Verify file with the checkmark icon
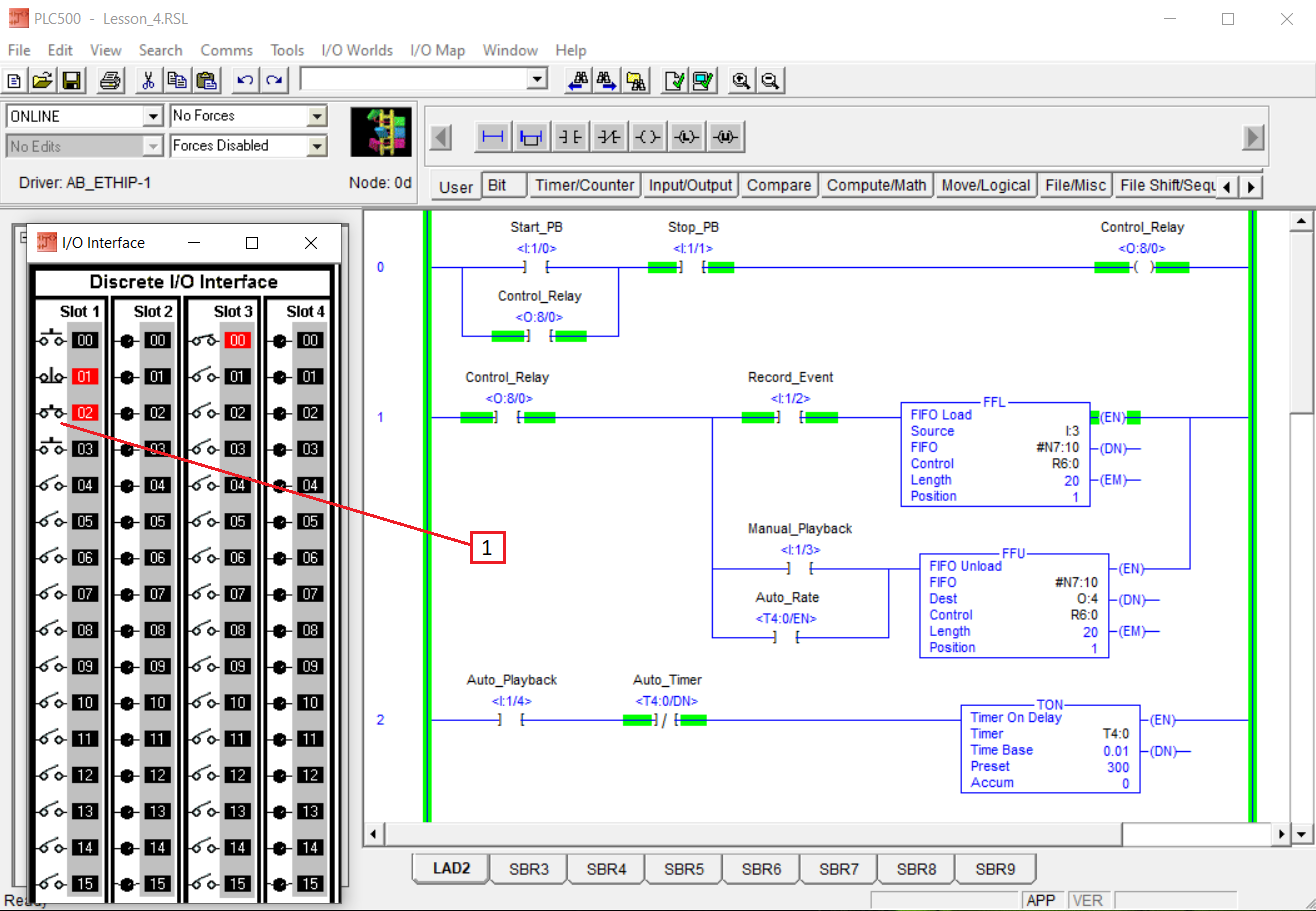Viewport: 1316px width, 911px height. [676, 81]
